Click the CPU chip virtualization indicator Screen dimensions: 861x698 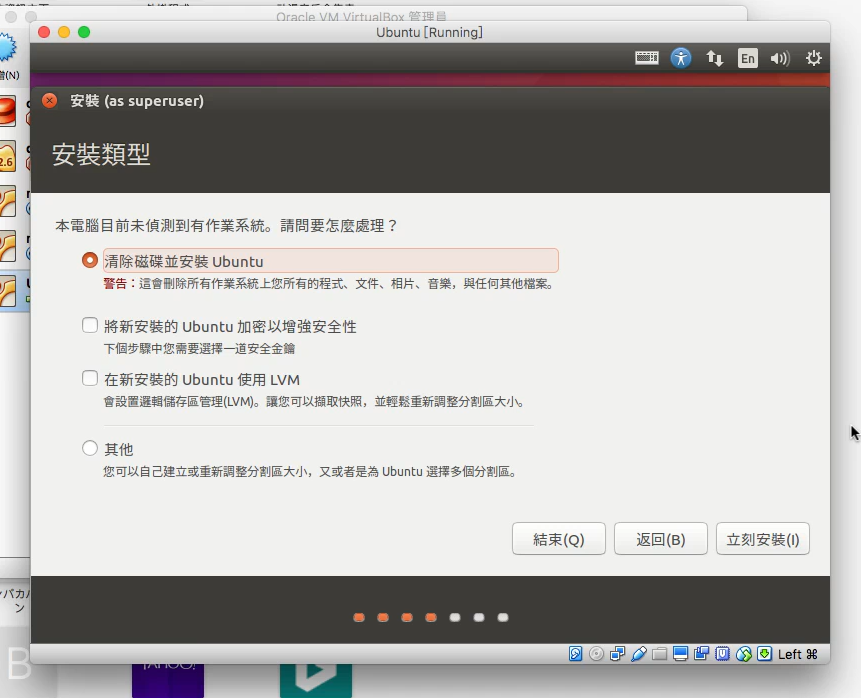click(723, 654)
